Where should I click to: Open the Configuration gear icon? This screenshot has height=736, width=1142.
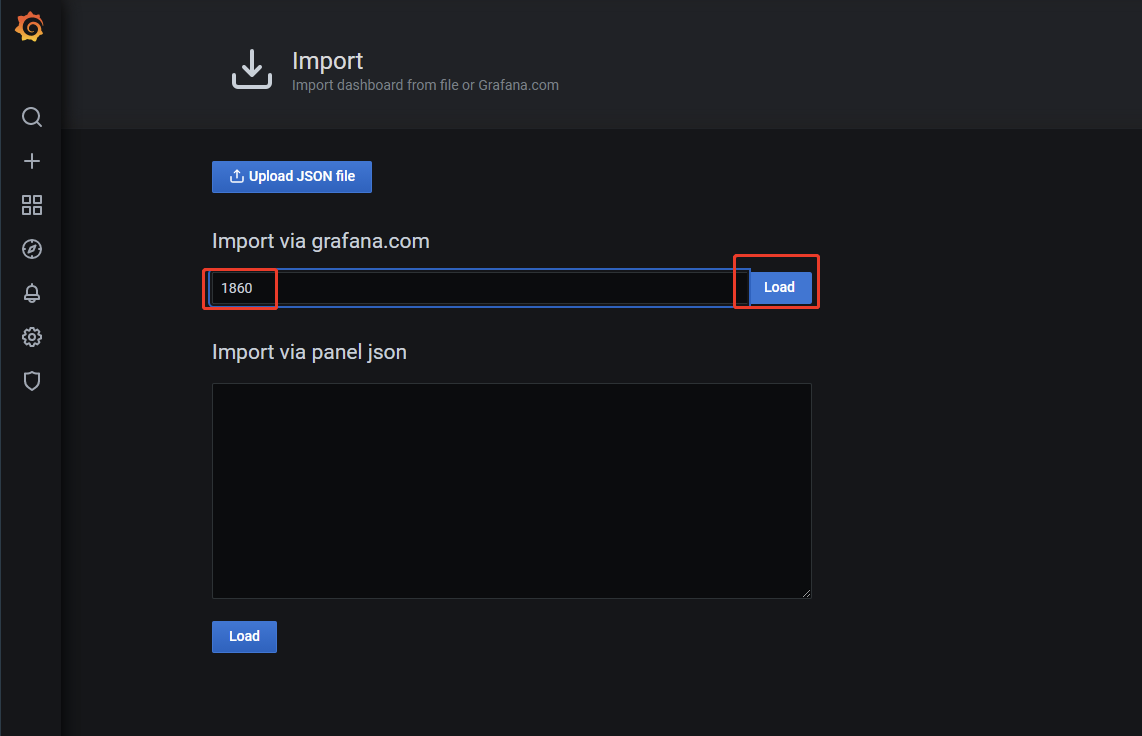pos(31,337)
